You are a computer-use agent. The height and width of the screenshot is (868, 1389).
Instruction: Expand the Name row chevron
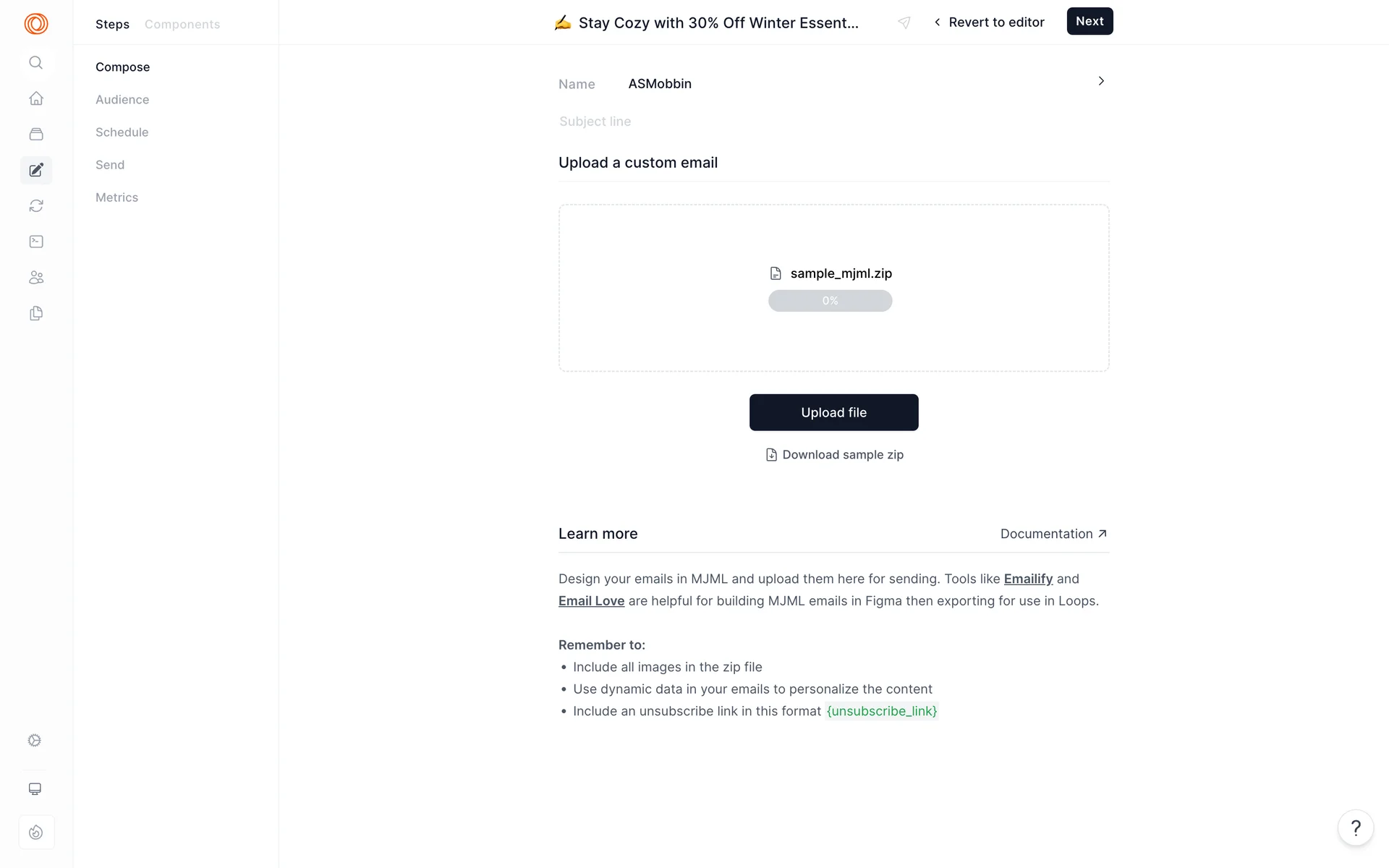tap(1101, 81)
